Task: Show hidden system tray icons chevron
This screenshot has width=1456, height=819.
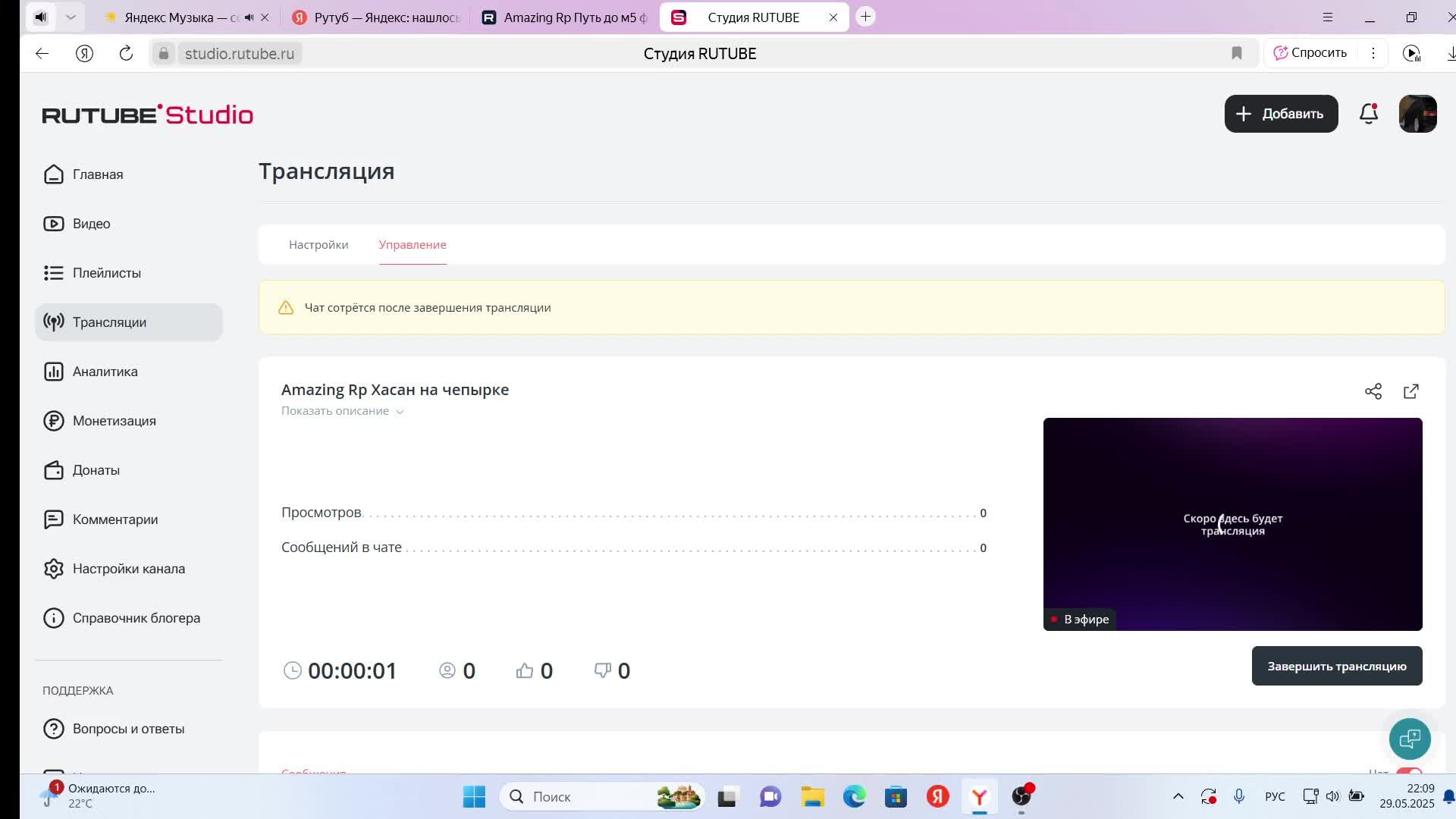Action: coord(1178,796)
